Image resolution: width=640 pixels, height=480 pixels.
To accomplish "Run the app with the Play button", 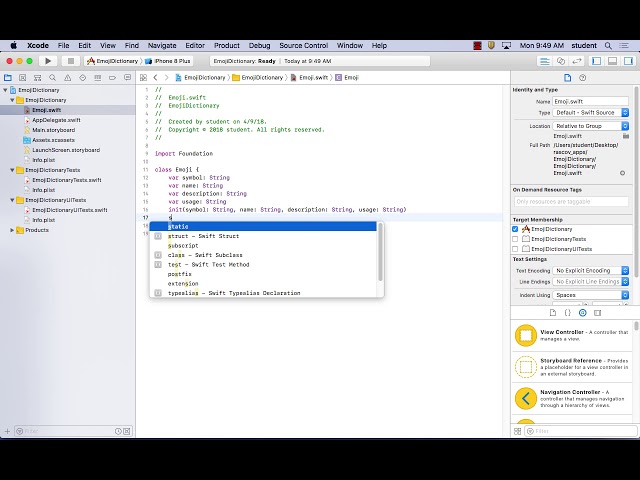I will (x=48, y=61).
